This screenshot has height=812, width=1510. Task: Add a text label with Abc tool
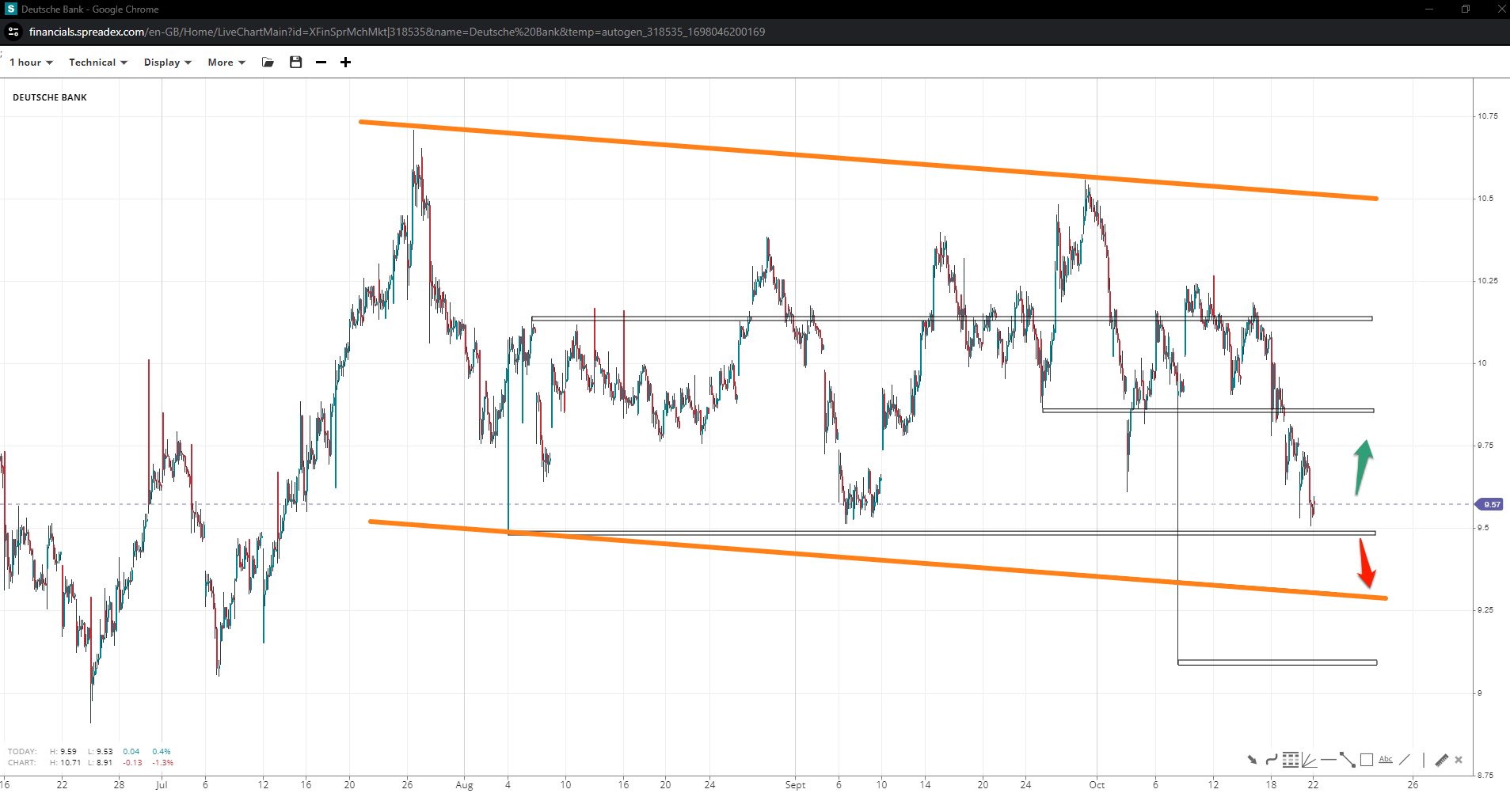pyautogui.click(x=1386, y=760)
